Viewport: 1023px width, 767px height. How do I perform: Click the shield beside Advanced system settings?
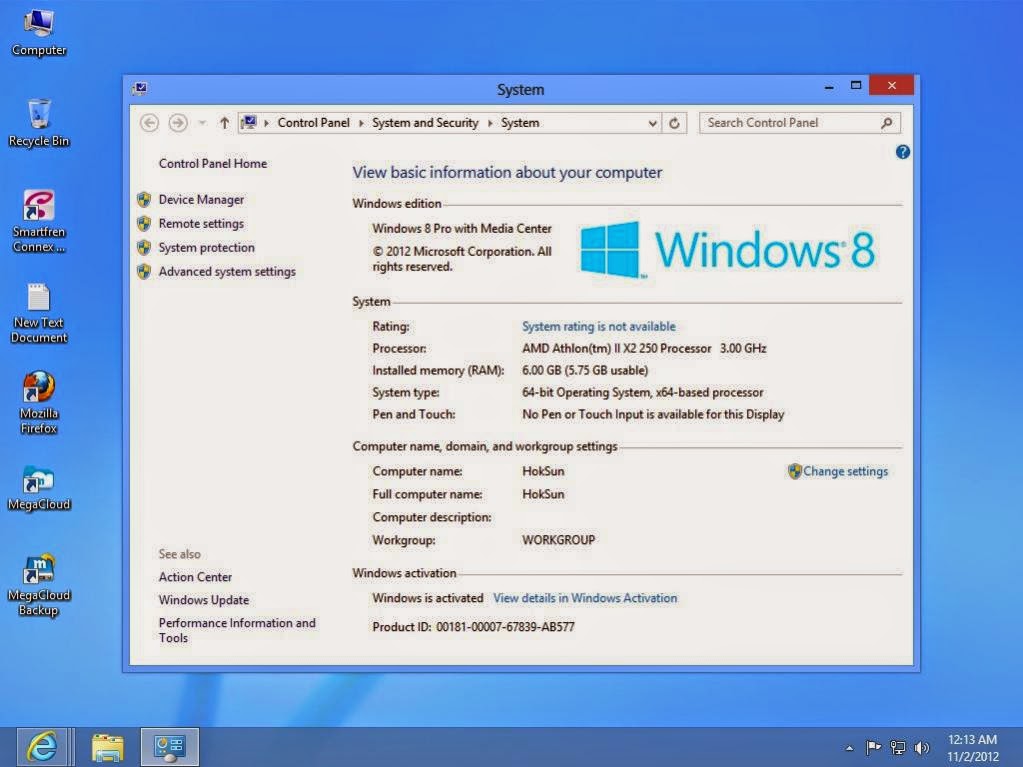(144, 272)
